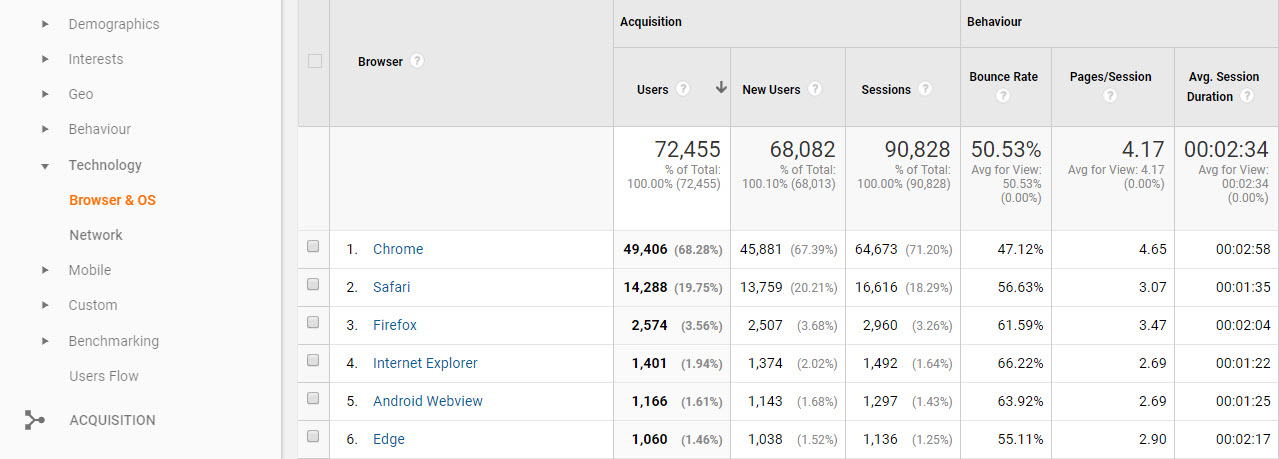Screen dimensions: 1279x459
Task: Expand the Interests section arrow
Action: point(45,59)
